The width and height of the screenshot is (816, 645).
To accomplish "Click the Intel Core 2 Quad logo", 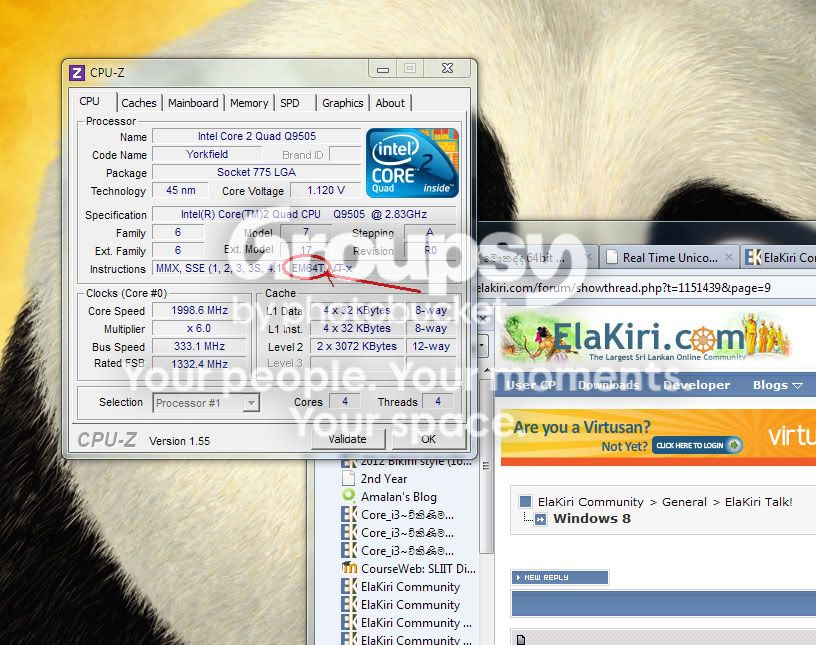I will point(412,163).
